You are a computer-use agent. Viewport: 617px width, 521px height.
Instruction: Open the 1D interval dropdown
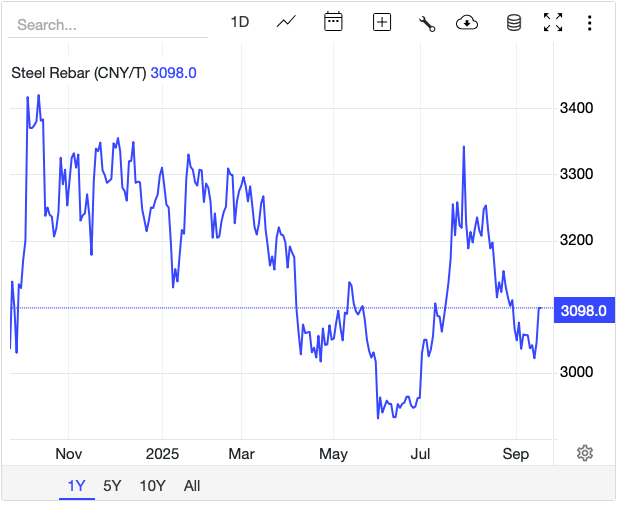[x=240, y=22]
